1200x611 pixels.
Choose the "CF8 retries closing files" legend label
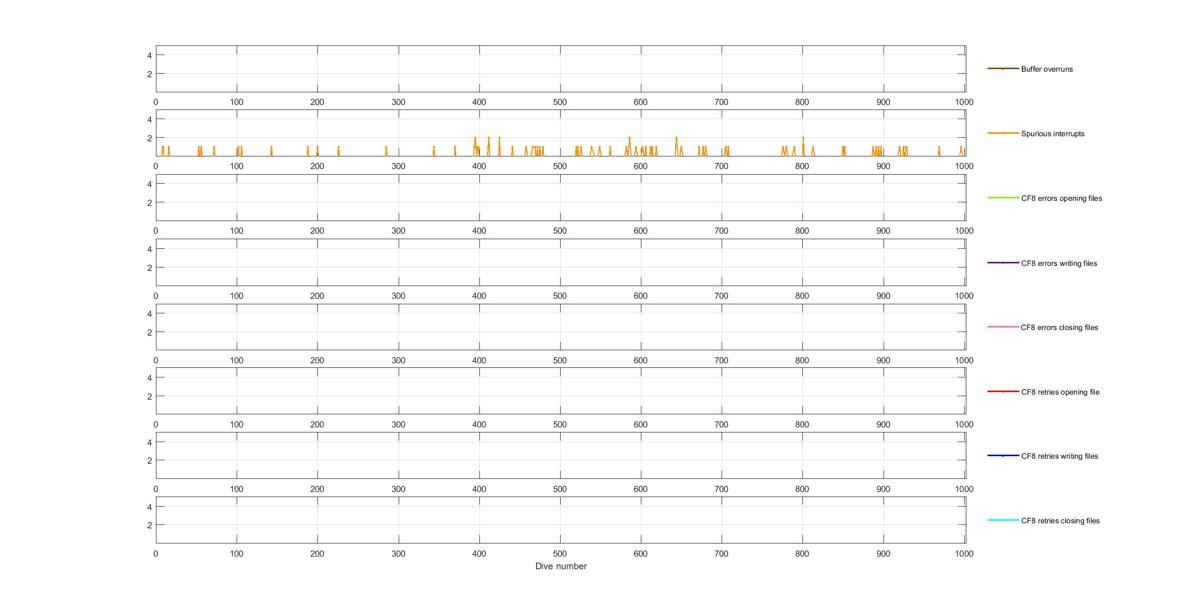coord(1060,521)
